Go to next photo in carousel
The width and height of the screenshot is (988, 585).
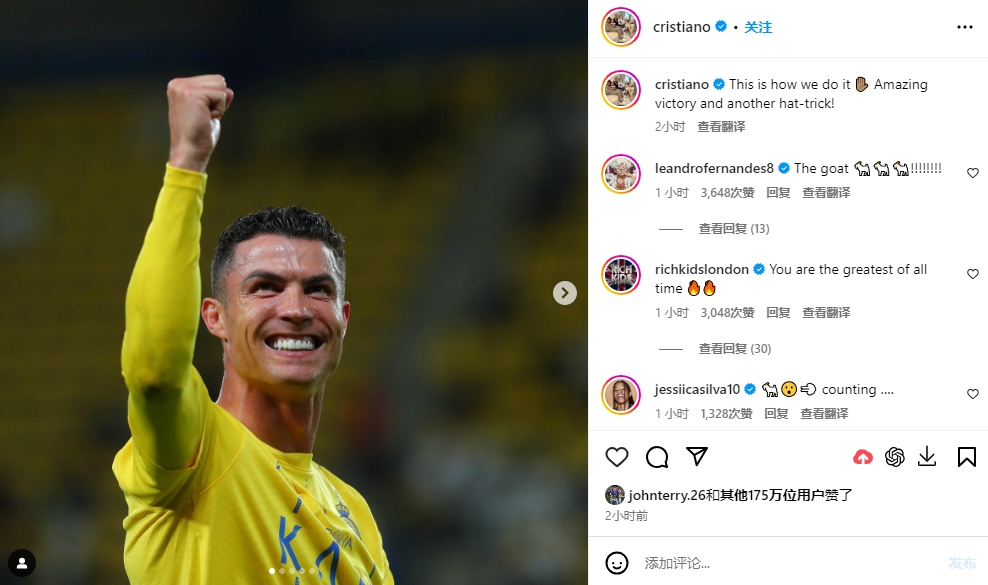(565, 292)
